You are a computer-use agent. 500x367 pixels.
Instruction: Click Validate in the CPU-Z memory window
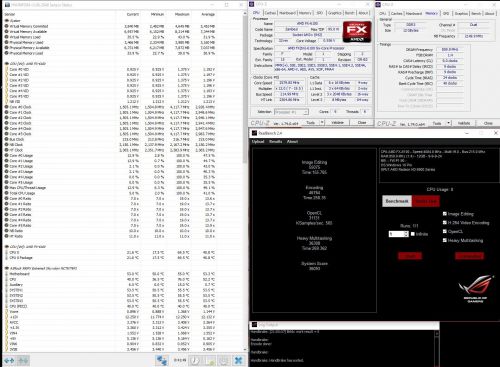[464, 123]
